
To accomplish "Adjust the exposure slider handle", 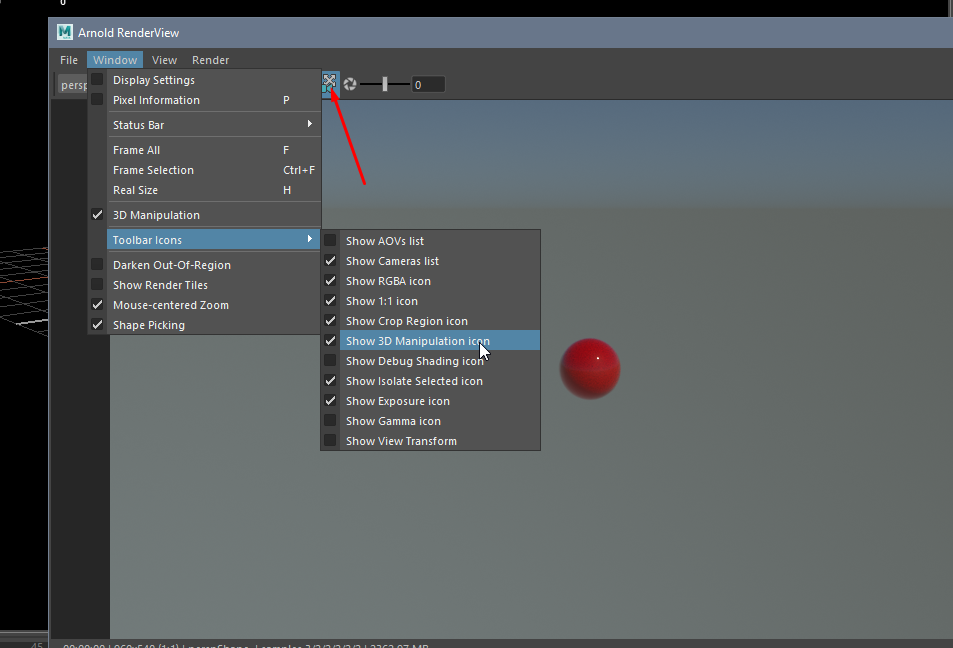I will click(385, 84).
